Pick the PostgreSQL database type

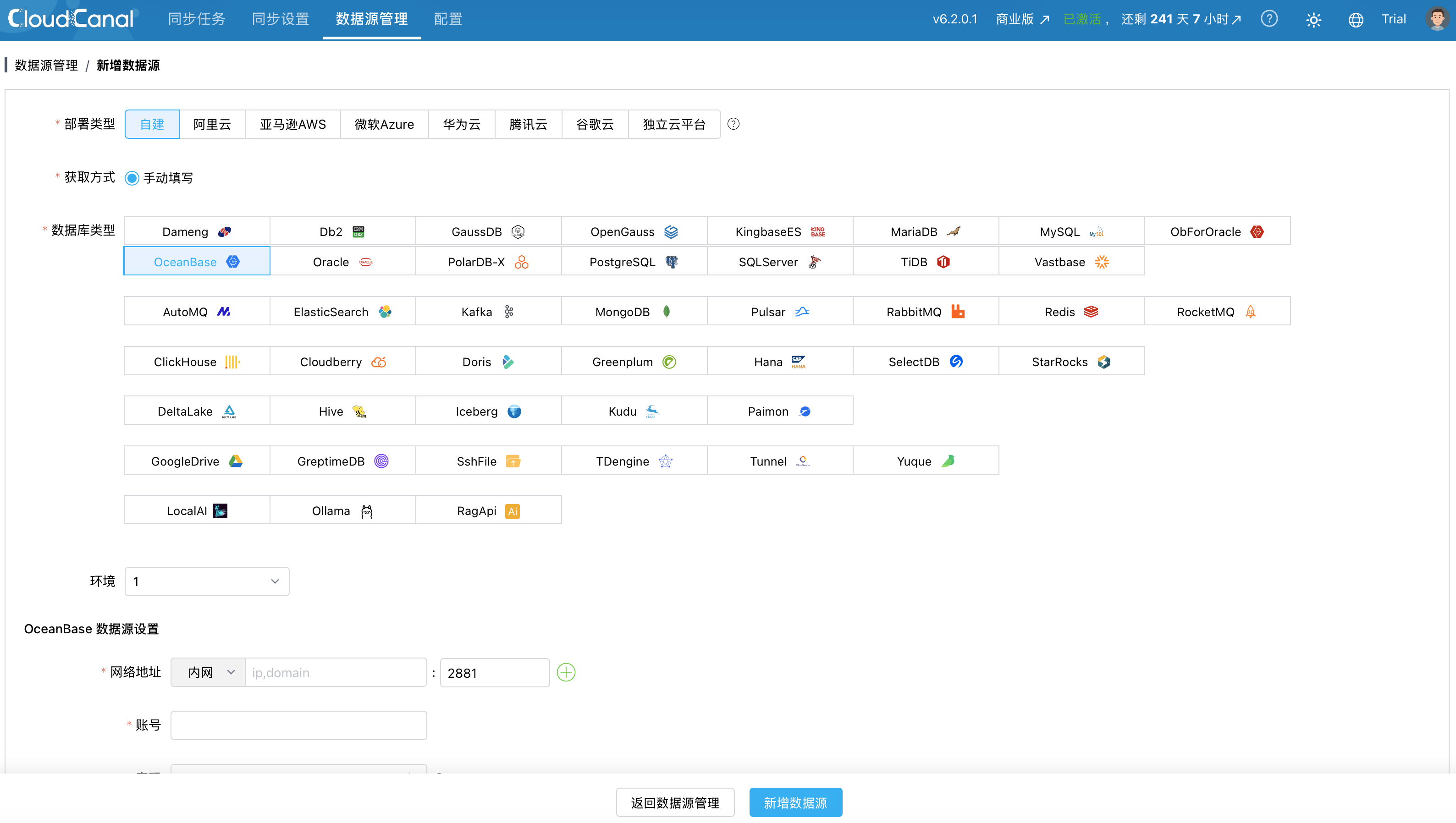[634, 261]
